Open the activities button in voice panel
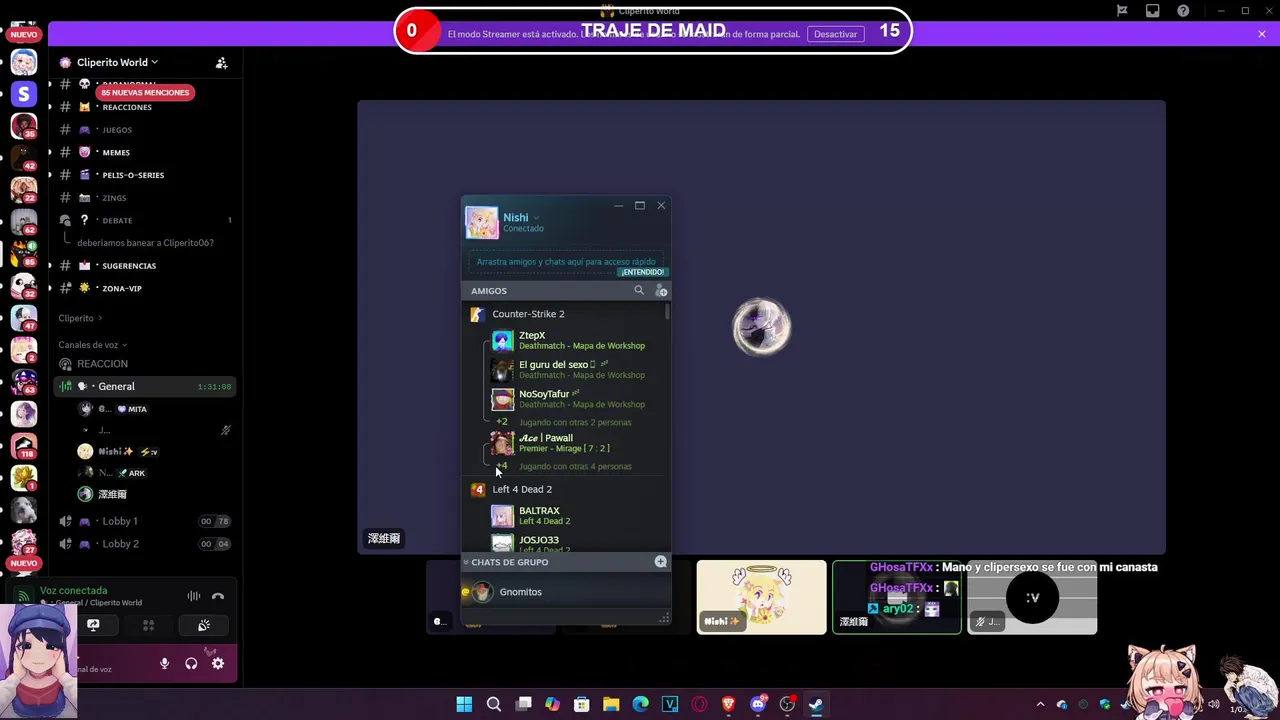The height and width of the screenshot is (720, 1280). [x=148, y=625]
